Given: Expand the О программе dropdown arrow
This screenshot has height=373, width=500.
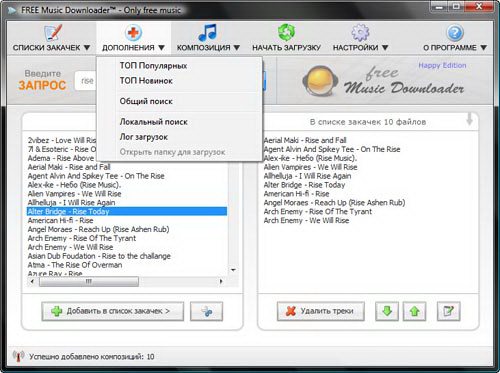Looking at the screenshot, I should click(x=484, y=48).
